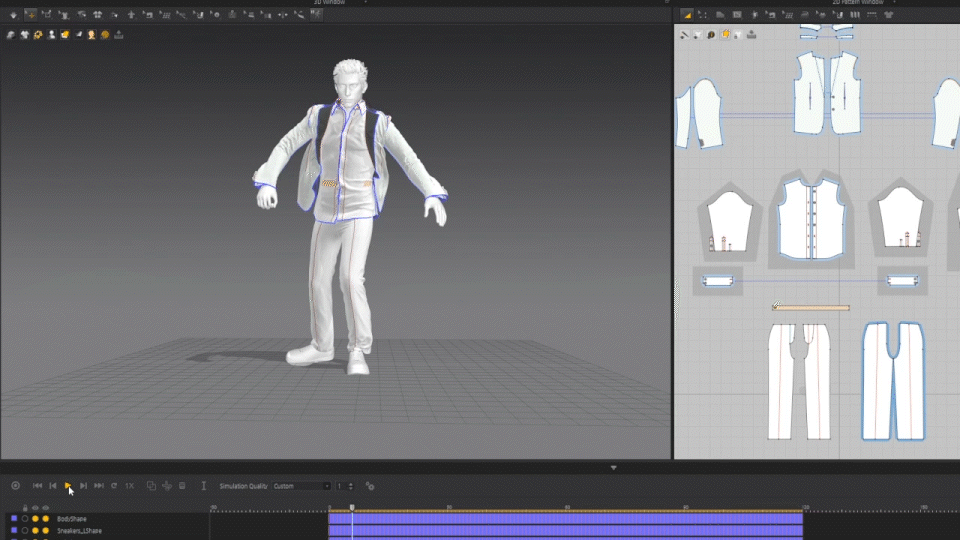The width and height of the screenshot is (960, 540).
Task: Collapse the timeline panel using center arrow
Action: [614, 467]
